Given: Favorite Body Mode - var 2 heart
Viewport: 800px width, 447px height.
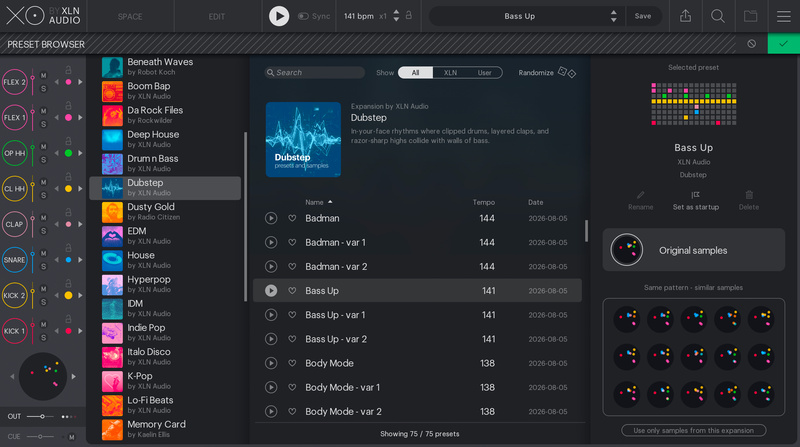Looking at the screenshot, I should pyautogui.click(x=292, y=412).
